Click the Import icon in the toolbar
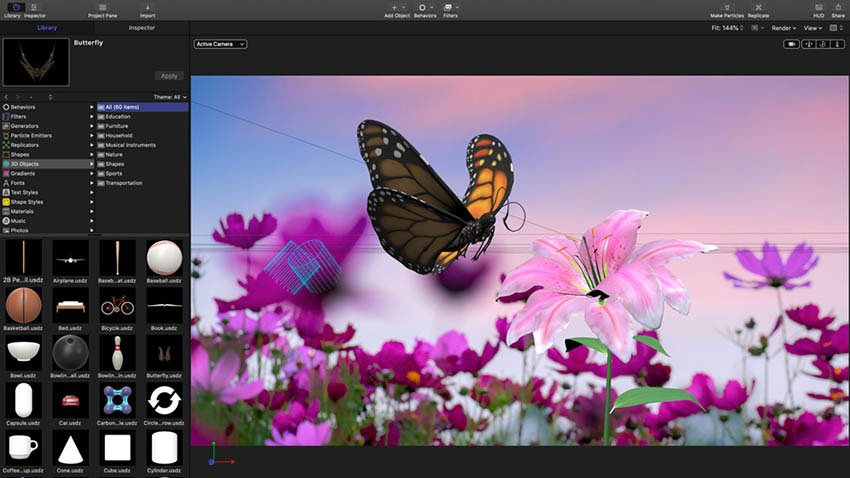The image size is (850, 478). (x=147, y=7)
